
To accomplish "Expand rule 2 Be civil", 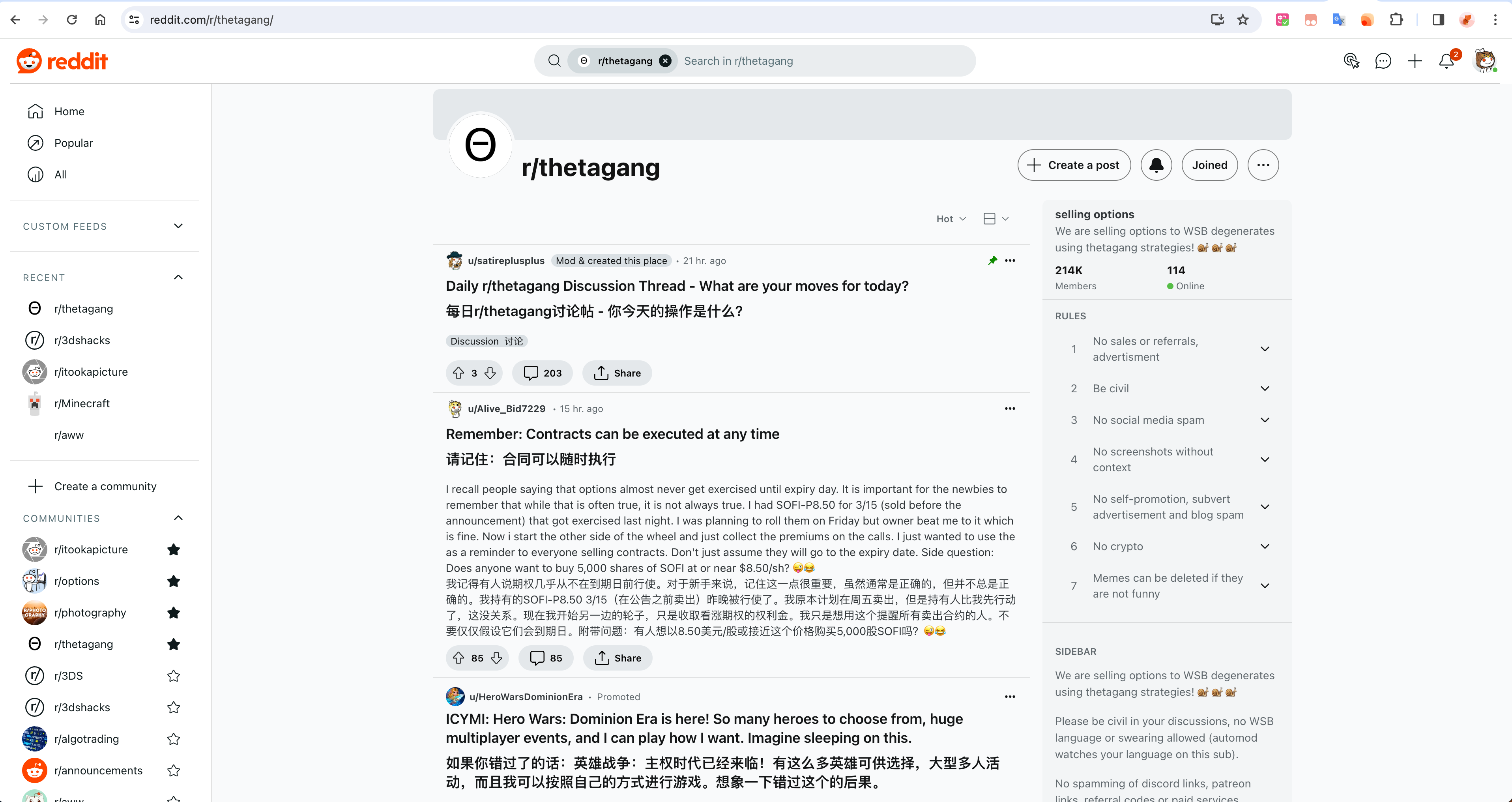I will 1265,388.
